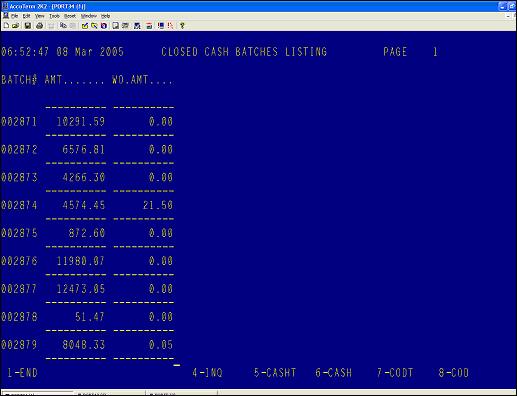517x396 pixels.
Task: Click the Open folder toolbar icon
Action: (15, 26)
